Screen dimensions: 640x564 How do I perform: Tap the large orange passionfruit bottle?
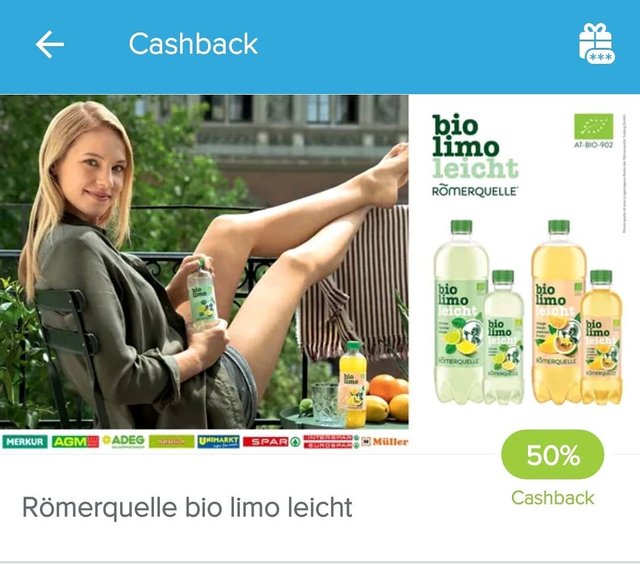tap(558, 311)
